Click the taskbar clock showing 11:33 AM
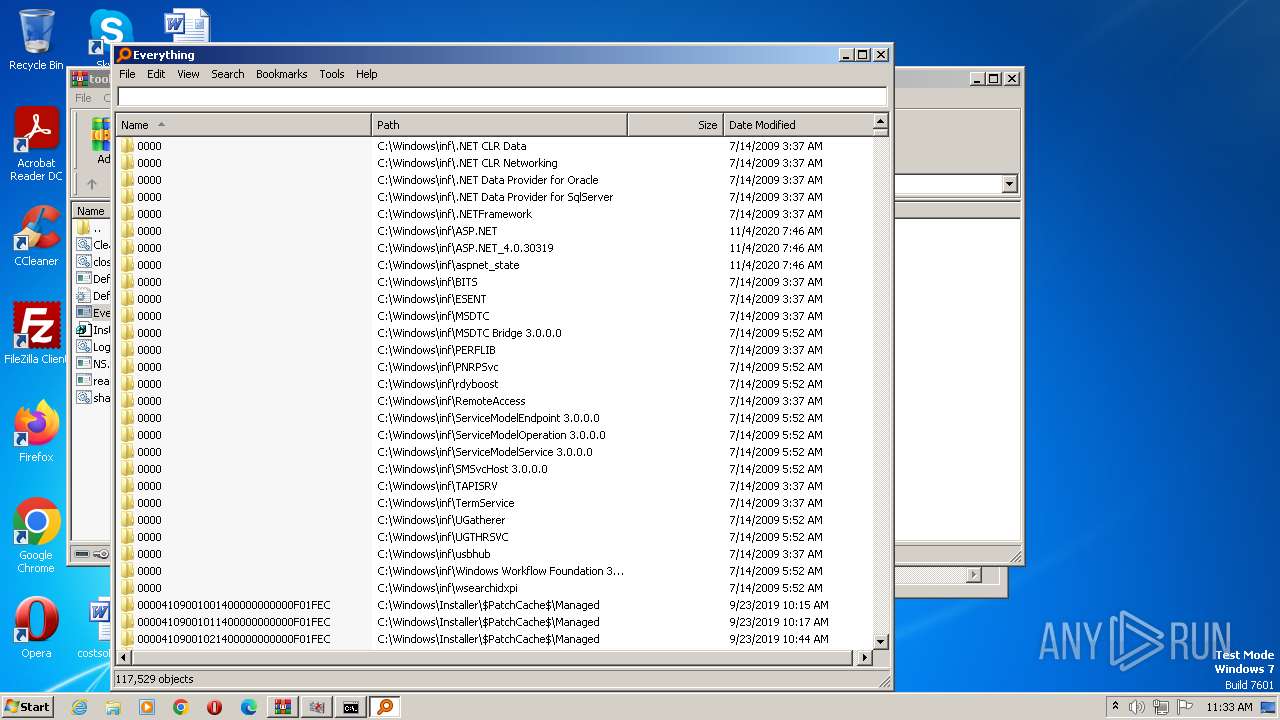The image size is (1280, 720). [x=1229, y=707]
